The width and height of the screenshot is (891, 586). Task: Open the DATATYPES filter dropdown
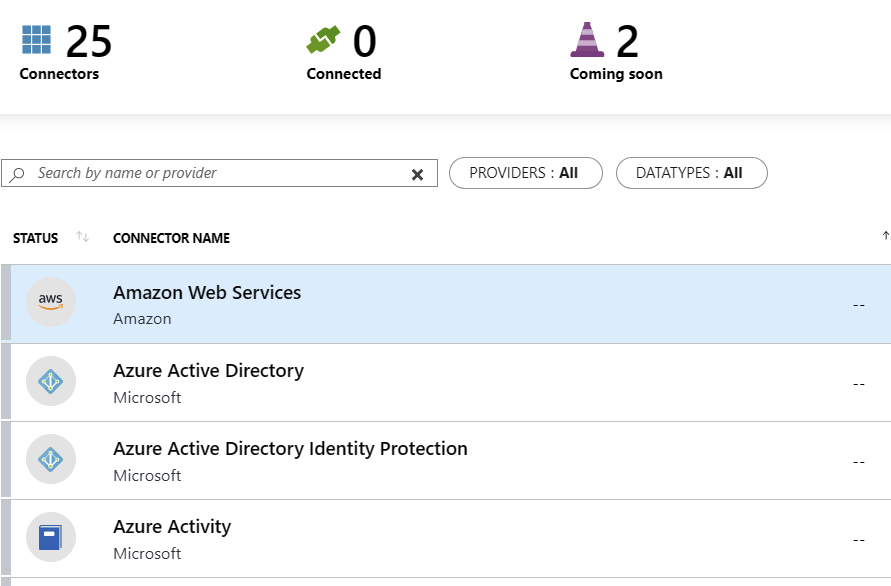(692, 173)
